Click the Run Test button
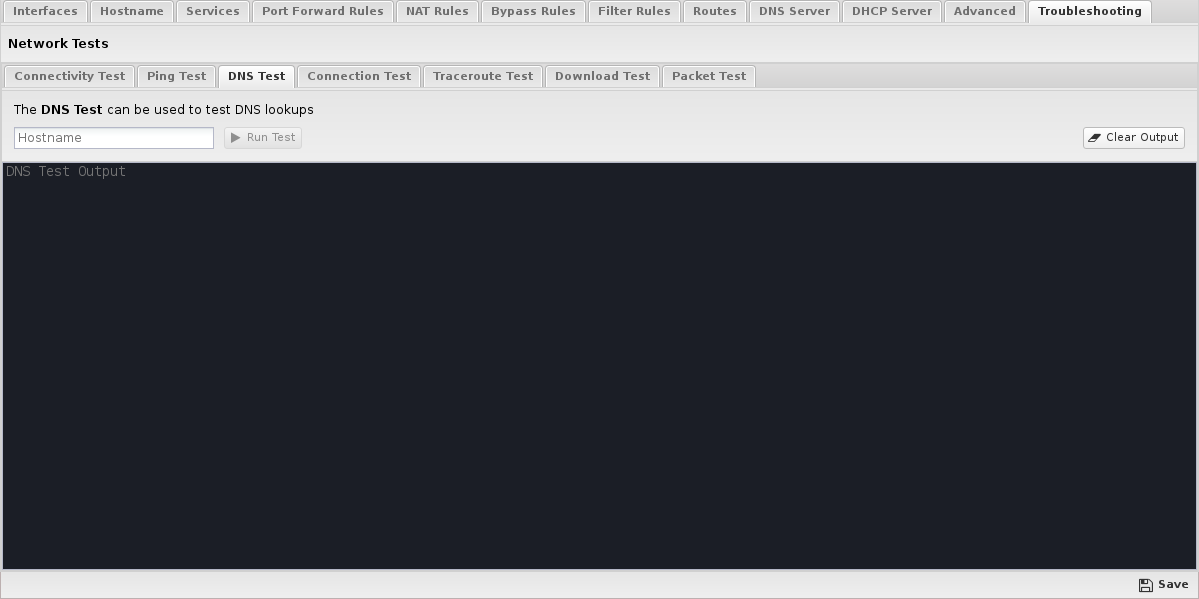The height and width of the screenshot is (599, 1199). pyautogui.click(x=263, y=138)
